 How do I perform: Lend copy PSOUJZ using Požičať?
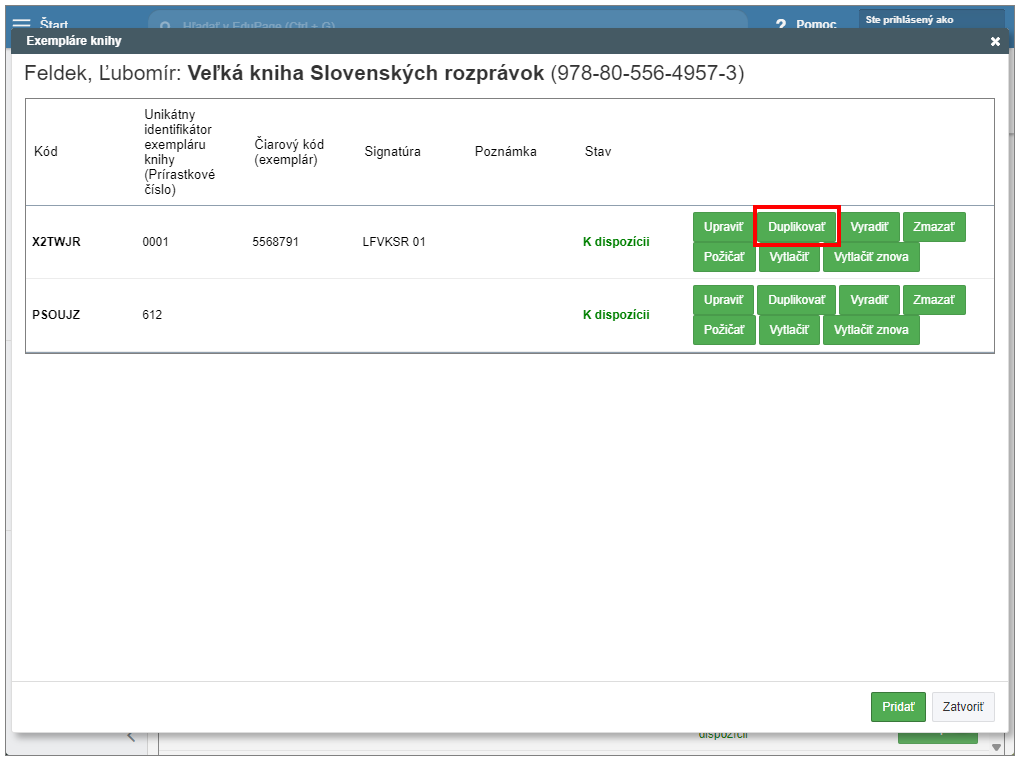723,330
